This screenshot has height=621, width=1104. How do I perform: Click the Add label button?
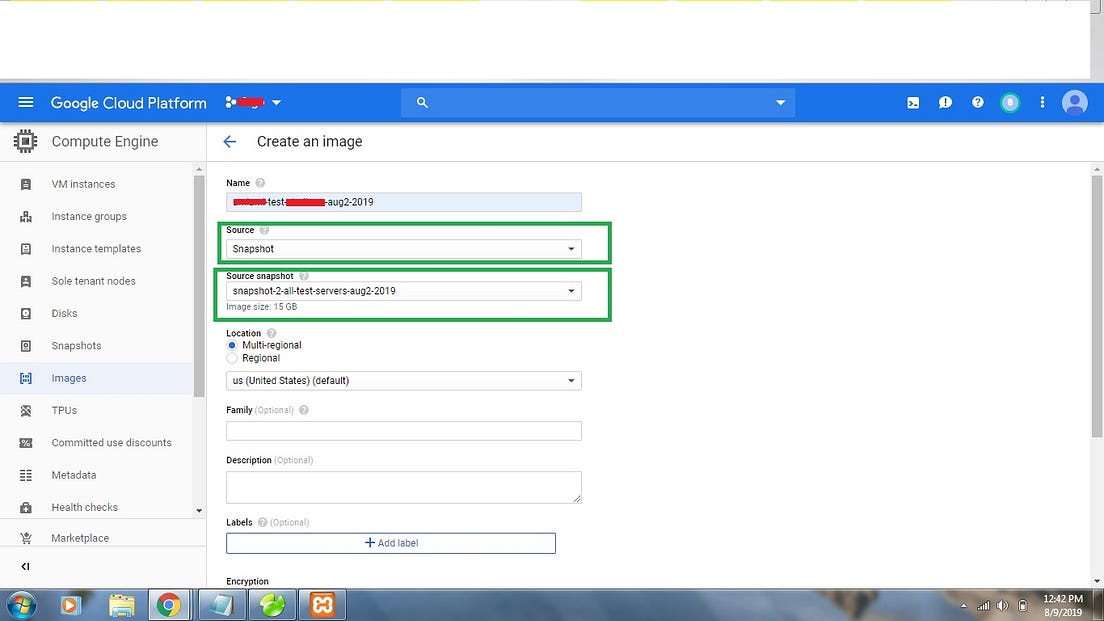pyautogui.click(x=390, y=543)
